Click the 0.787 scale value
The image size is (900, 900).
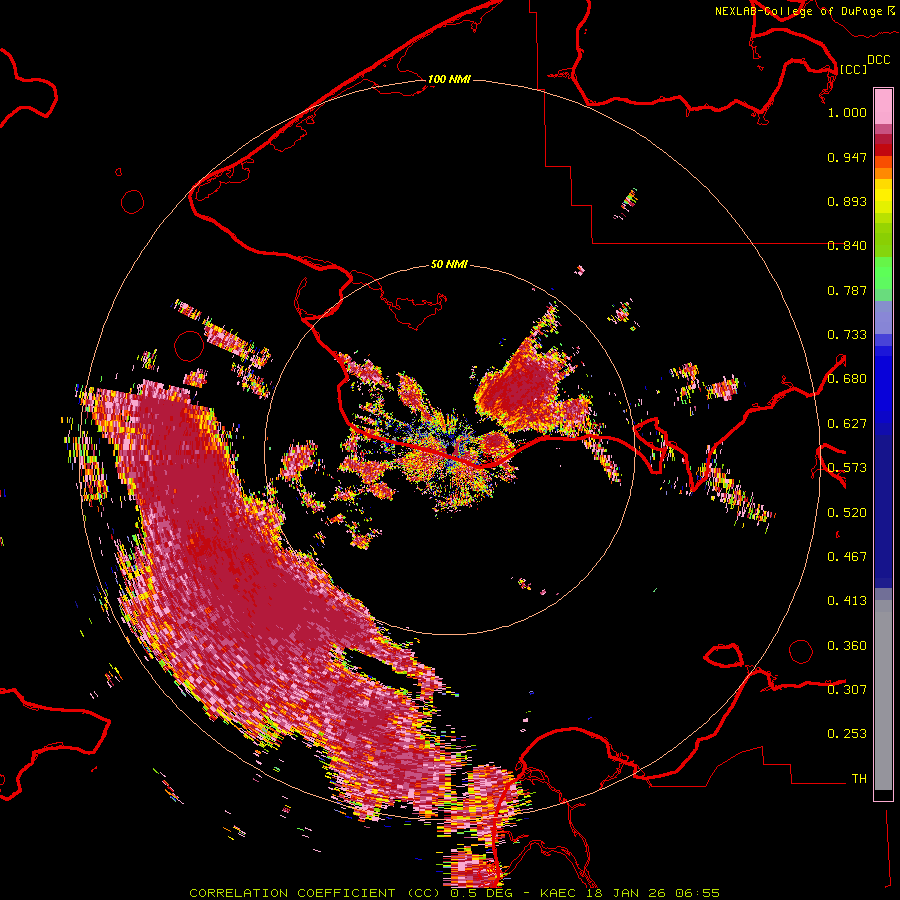(x=847, y=290)
